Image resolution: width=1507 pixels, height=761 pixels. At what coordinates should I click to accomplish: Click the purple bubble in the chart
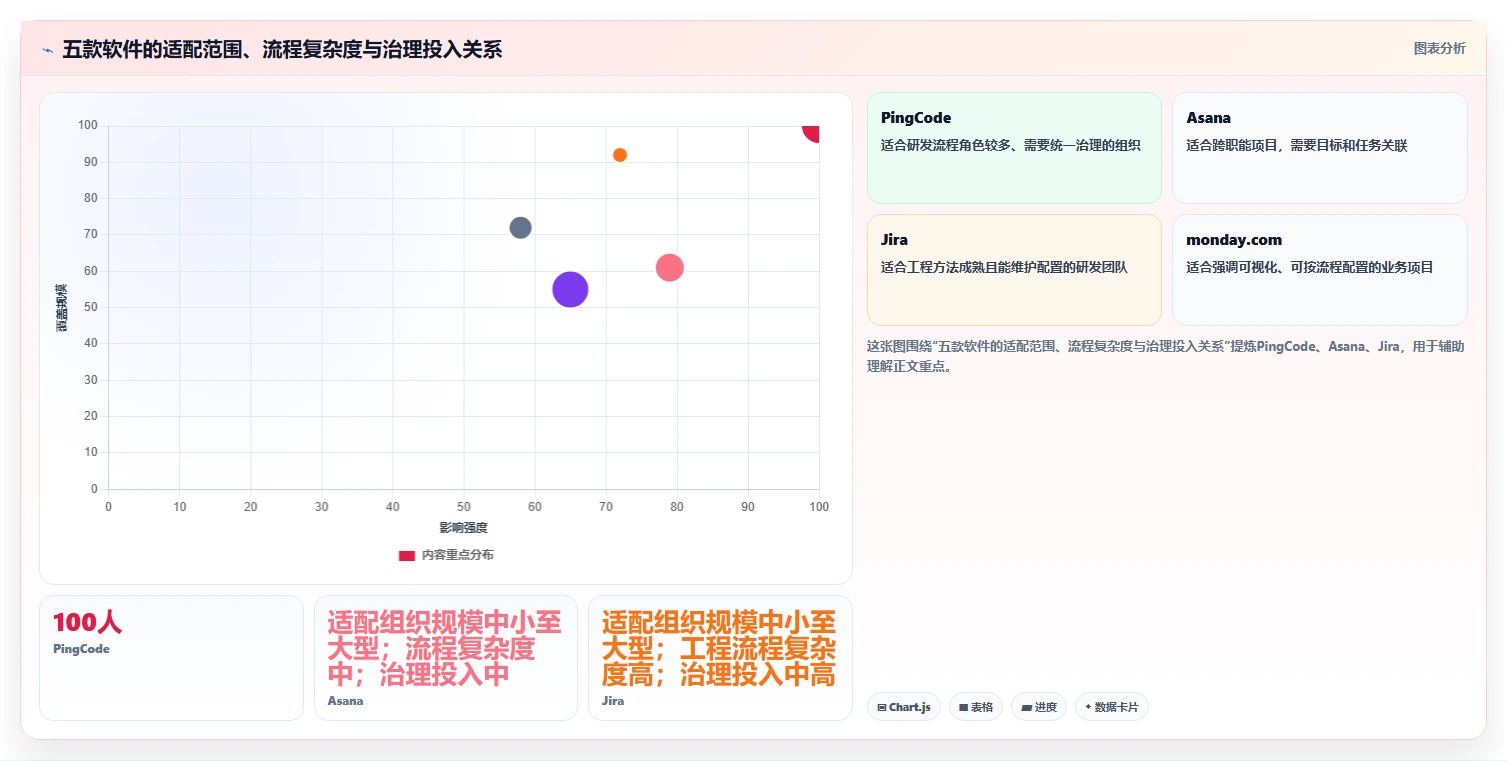tap(570, 289)
